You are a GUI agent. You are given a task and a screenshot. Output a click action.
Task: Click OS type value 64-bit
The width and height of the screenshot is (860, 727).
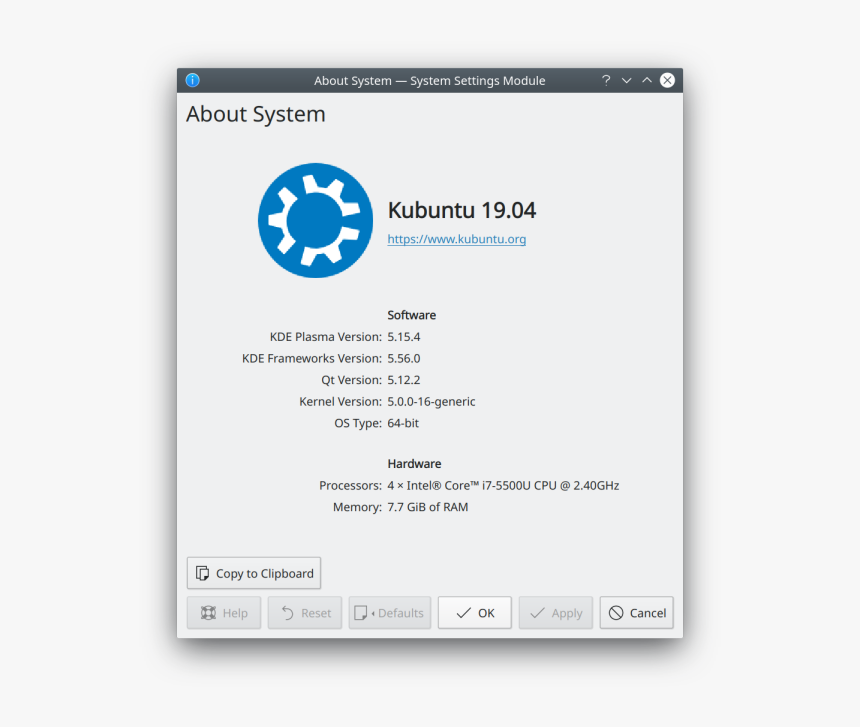(x=403, y=423)
